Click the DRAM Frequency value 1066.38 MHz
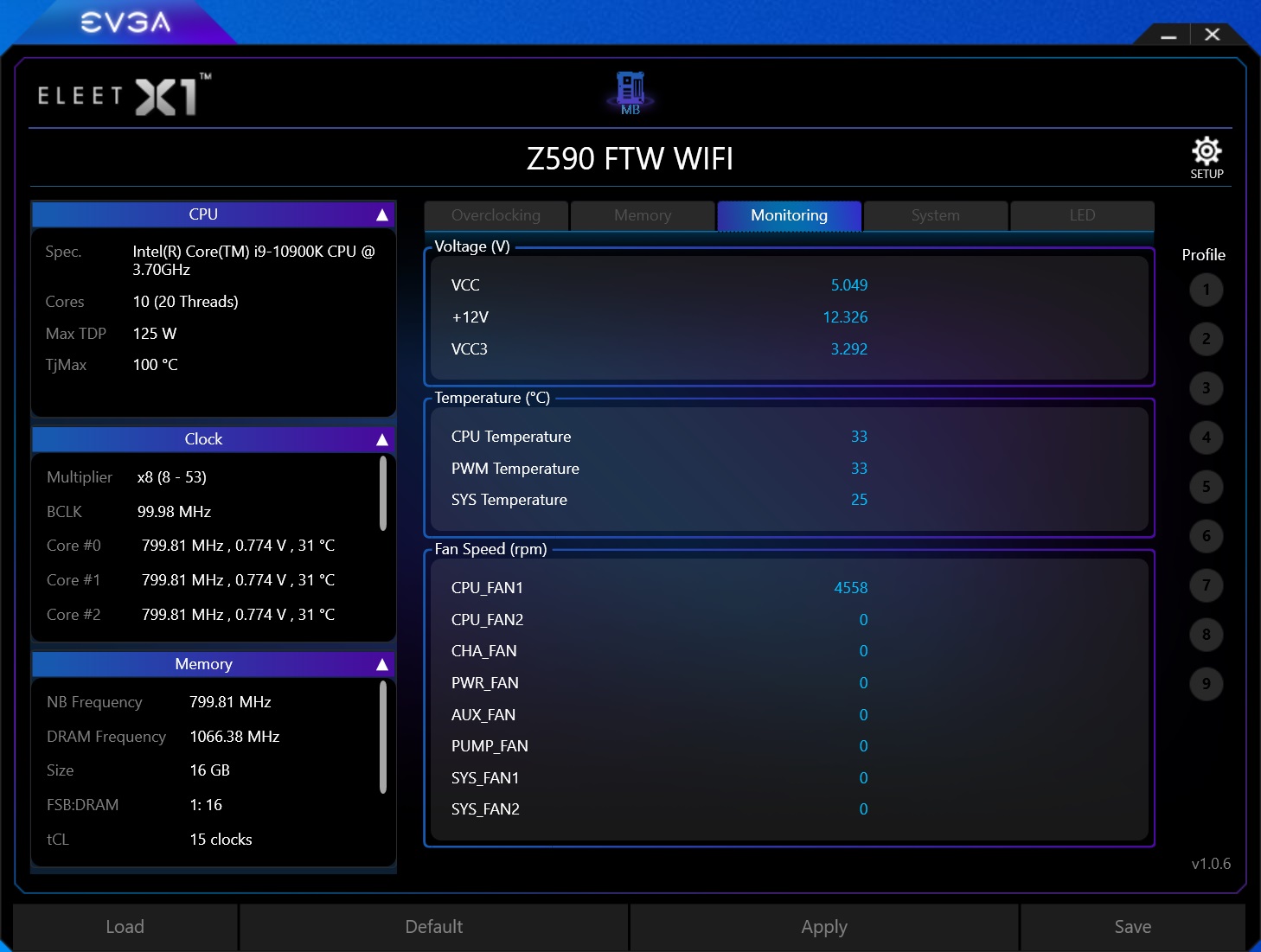The height and width of the screenshot is (952, 1261). [234, 737]
